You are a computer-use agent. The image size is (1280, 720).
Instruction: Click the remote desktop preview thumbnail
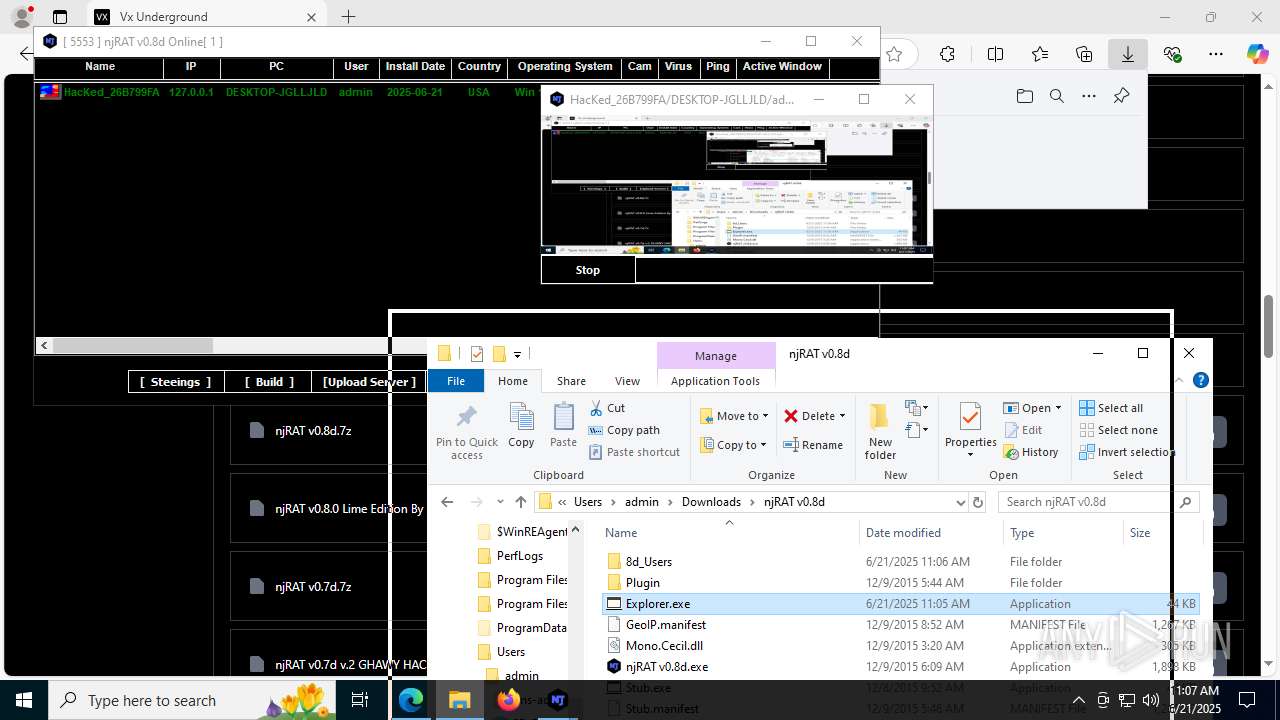point(736,183)
